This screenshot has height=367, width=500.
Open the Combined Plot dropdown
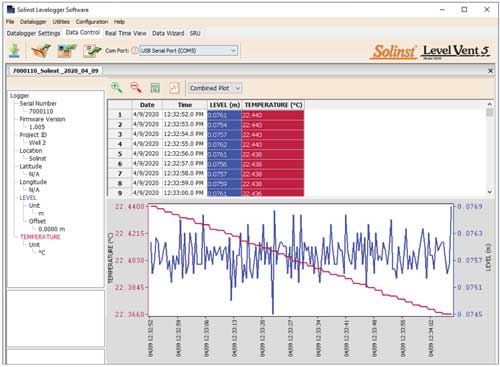[x=215, y=88]
